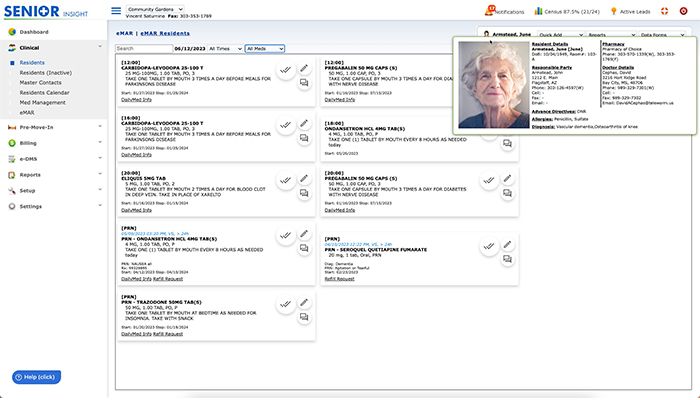This screenshot has height=400, width=700.
Task: Click the lifebuoy support icon
Action: (664, 11)
